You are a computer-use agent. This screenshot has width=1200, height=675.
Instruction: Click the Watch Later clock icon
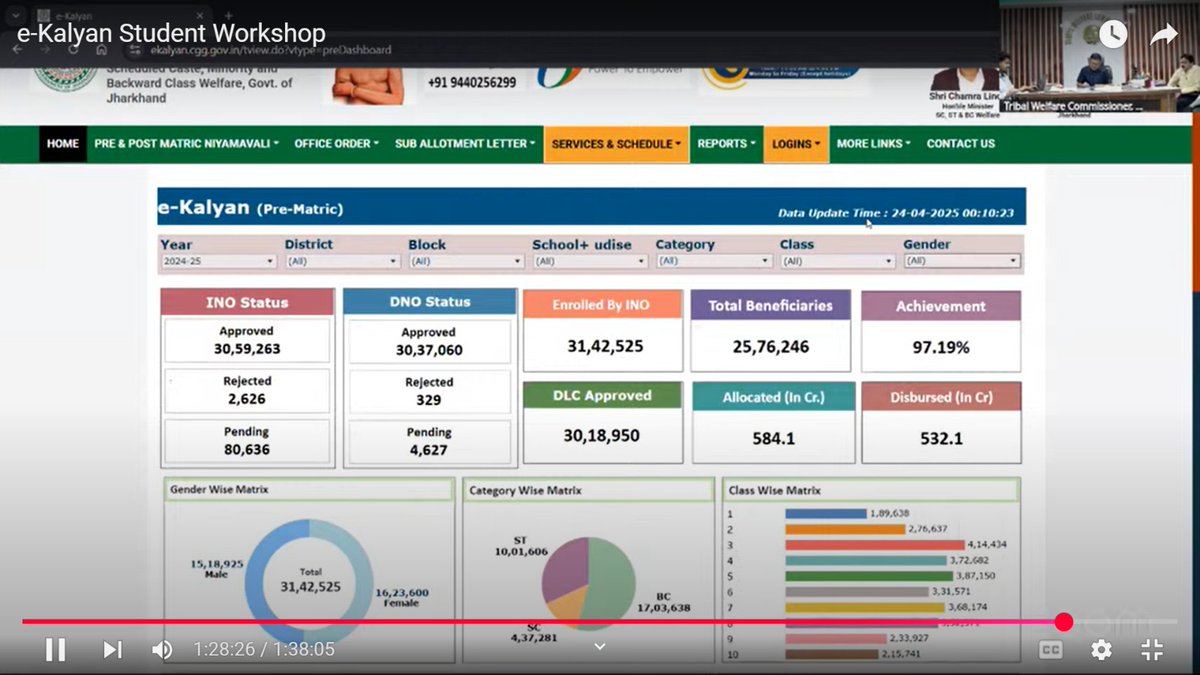(1113, 35)
